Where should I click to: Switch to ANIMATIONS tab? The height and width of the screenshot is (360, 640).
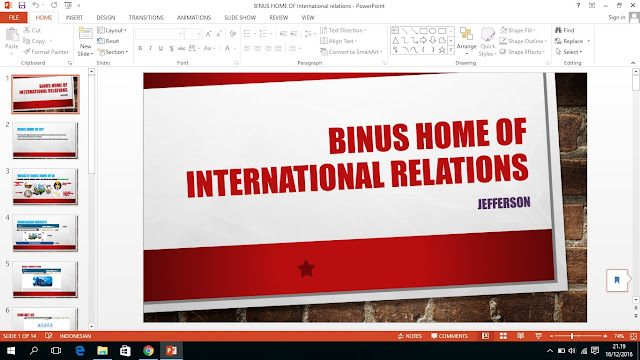pyautogui.click(x=194, y=18)
